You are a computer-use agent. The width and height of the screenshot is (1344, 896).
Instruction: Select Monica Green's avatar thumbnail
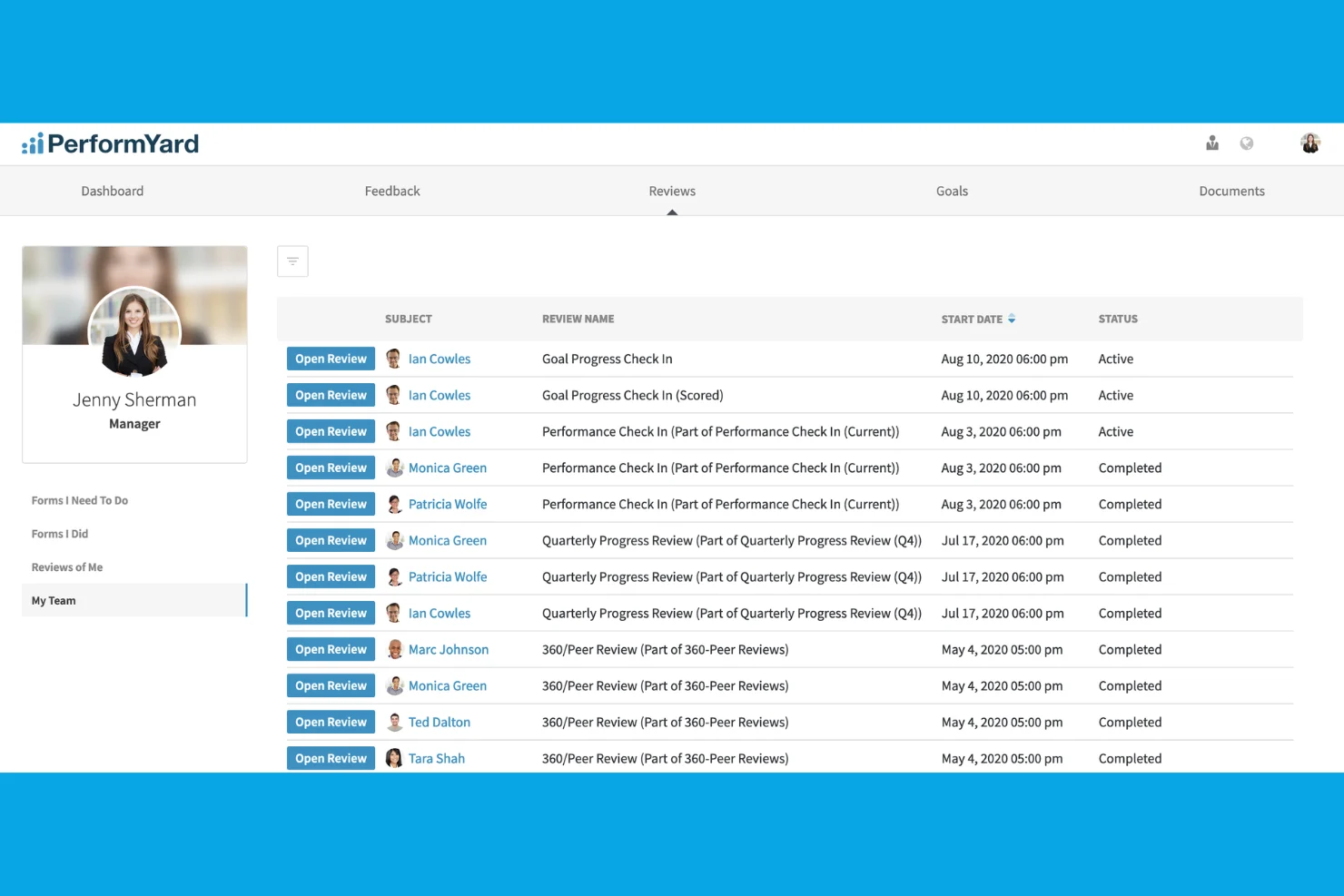[394, 468]
